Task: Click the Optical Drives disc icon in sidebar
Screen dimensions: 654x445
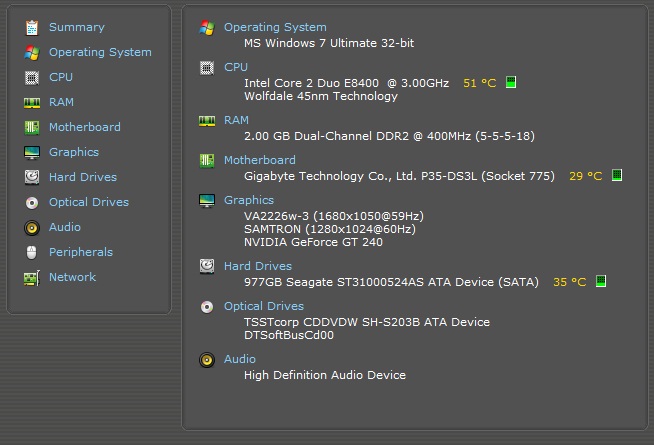Action: [32, 202]
